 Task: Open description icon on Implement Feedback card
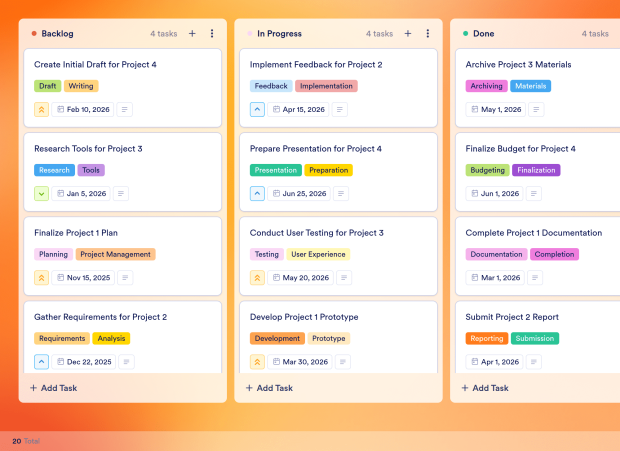click(340, 109)
